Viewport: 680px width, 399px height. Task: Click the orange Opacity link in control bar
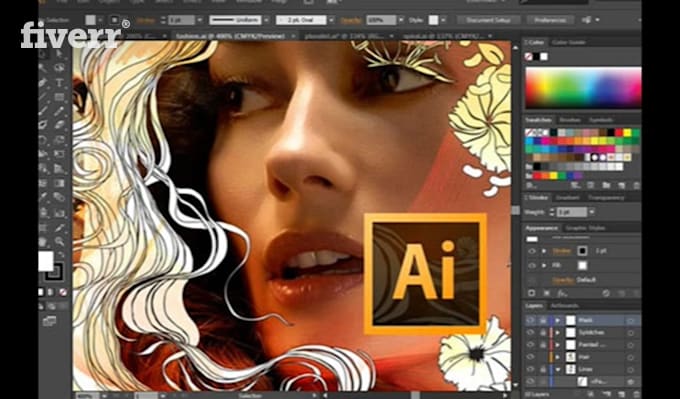(x=351, y=20)
